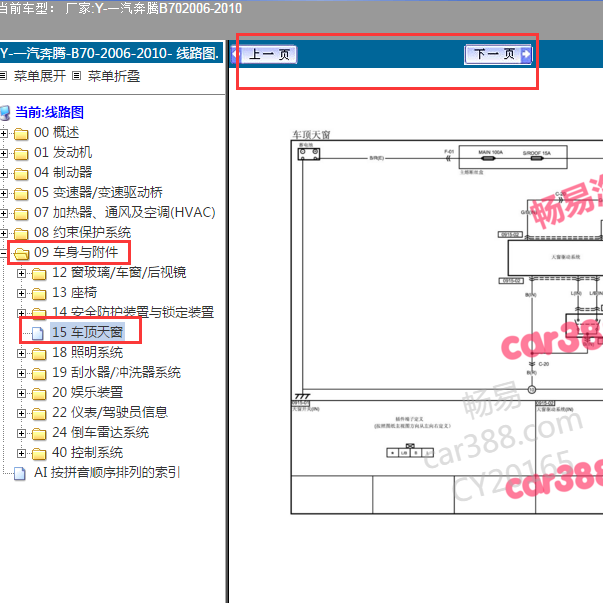The image size is (603, 603).
Task: Select 19 刮水器/冲洗器系统 label
Action: pos(117,372)
